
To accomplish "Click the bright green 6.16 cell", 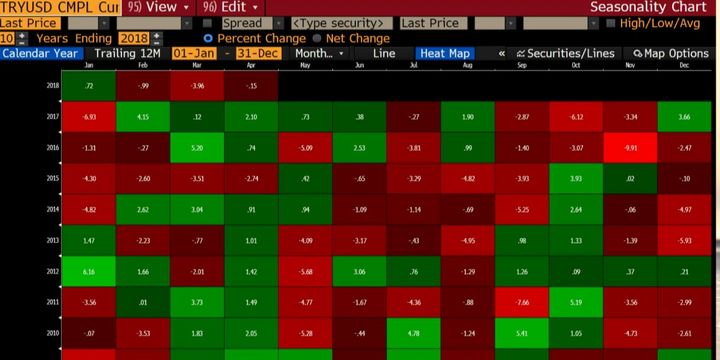I will pyautogui.click(x=89, y=271).
